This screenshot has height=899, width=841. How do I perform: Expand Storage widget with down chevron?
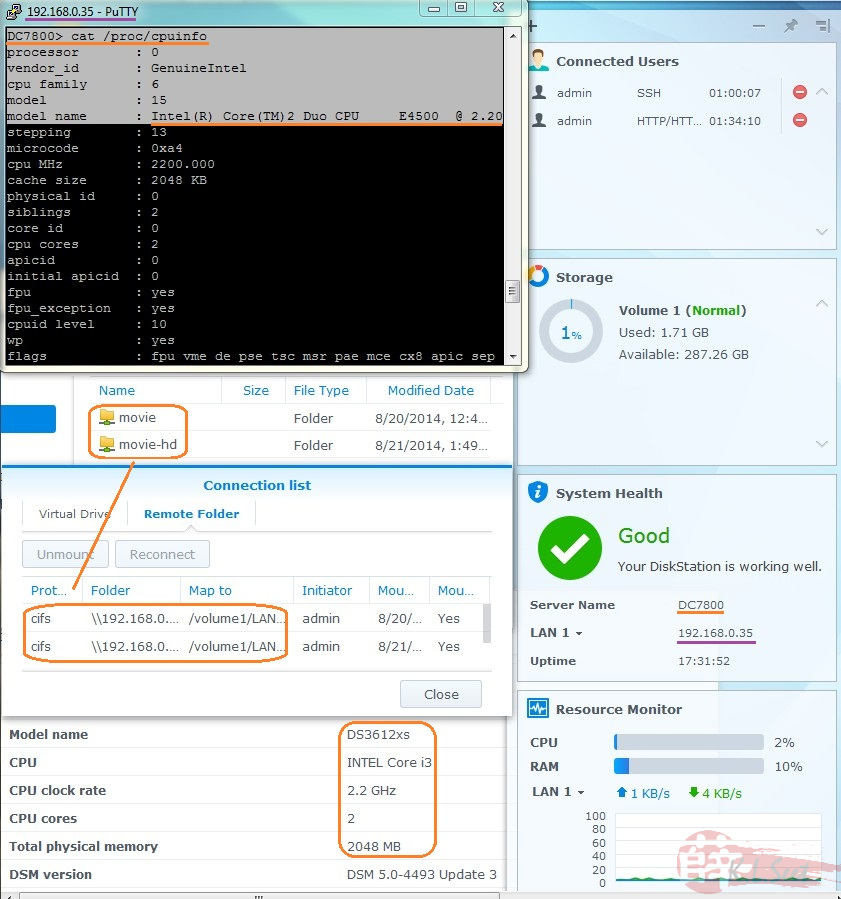pos(822,444)
